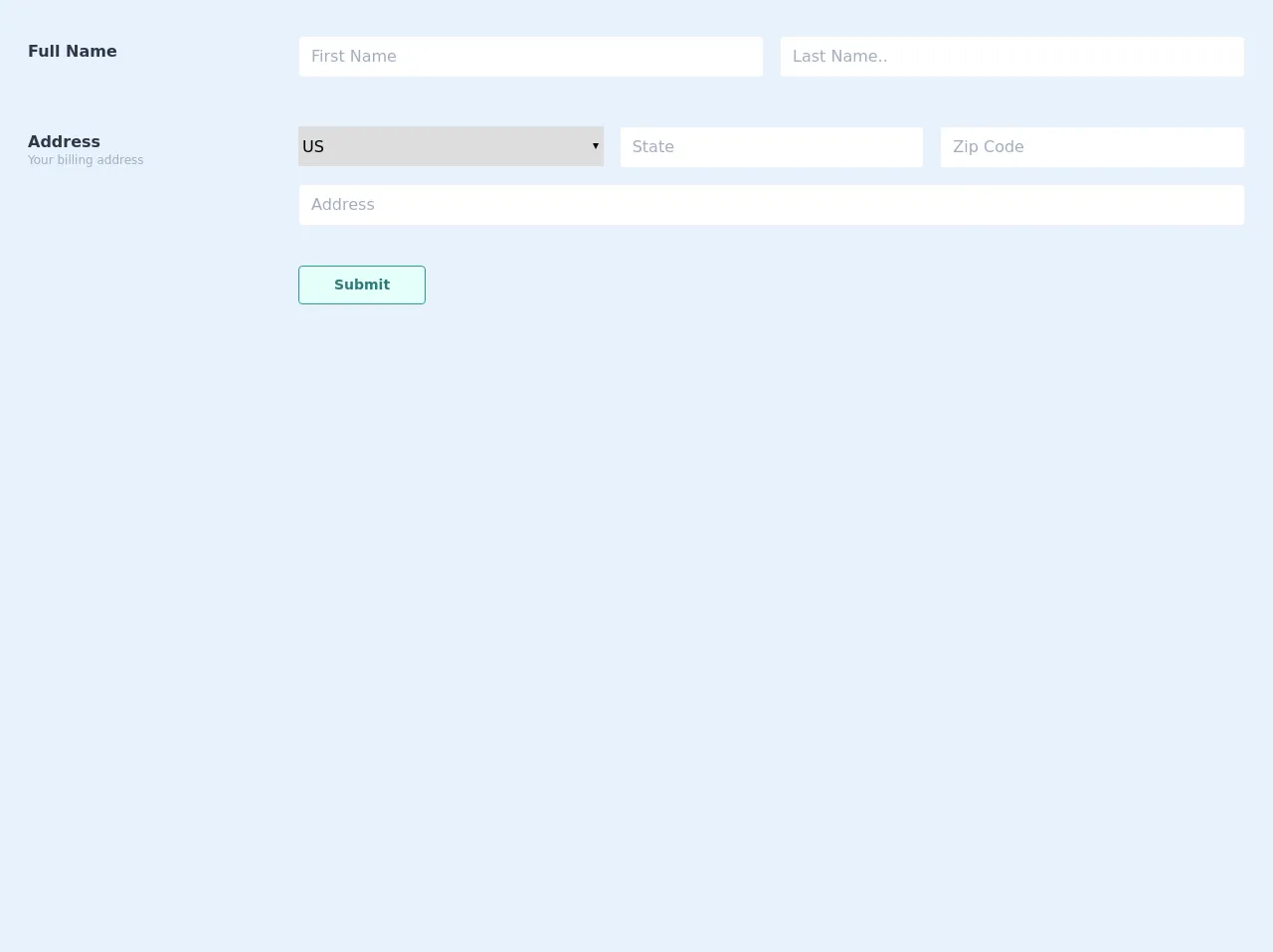The width and height of the screenshot is (1273, 952).
Task: Click the 'US' text in the country selector
Action: coord(313,146)
